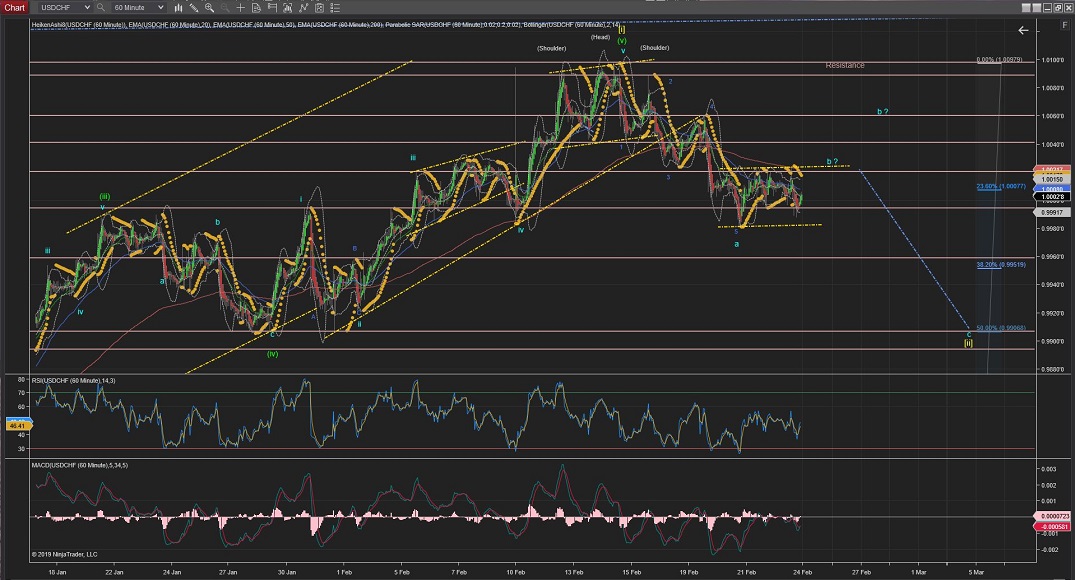Select the drawing tools pencil icon
This screenshot has width=1075, height=580.
194,8
